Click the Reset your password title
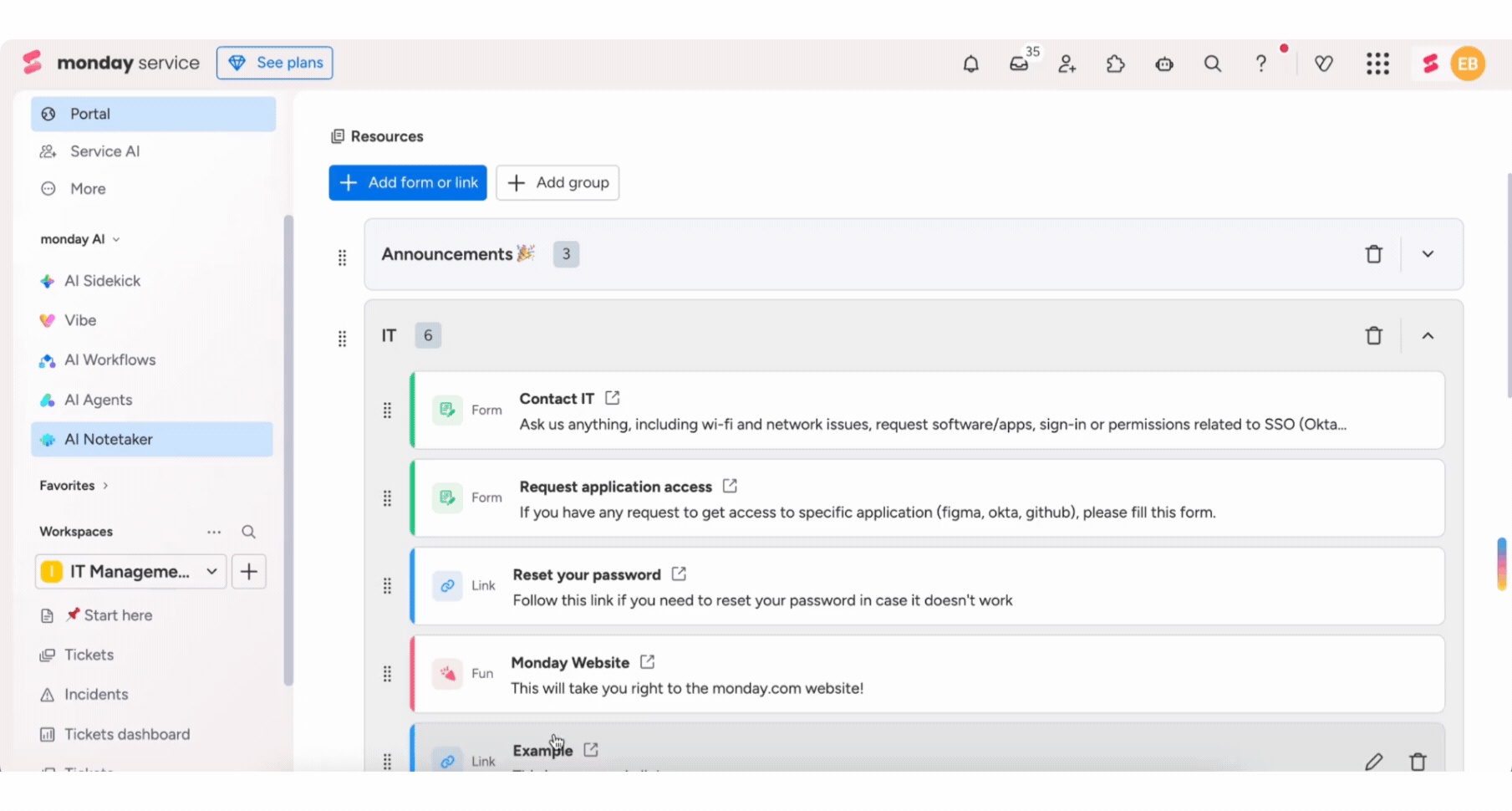Screen dimensions: 1512x811 point(587,574)
